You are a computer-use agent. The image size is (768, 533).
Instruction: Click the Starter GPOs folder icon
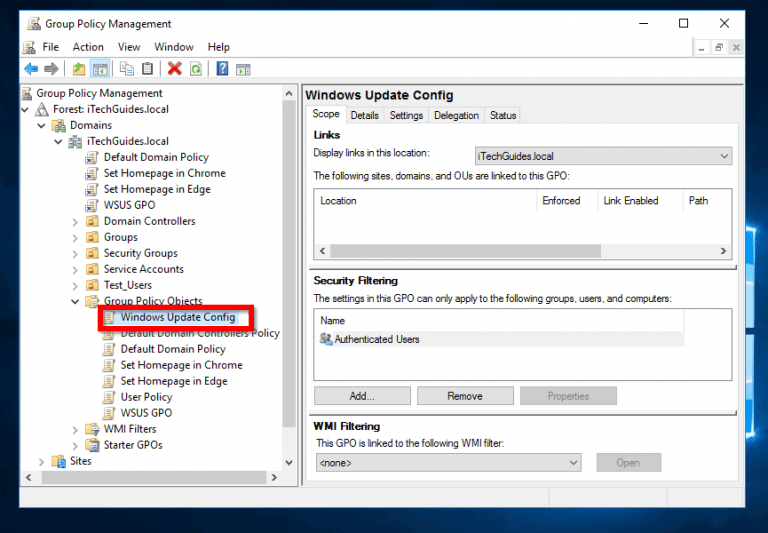(92, 445)
